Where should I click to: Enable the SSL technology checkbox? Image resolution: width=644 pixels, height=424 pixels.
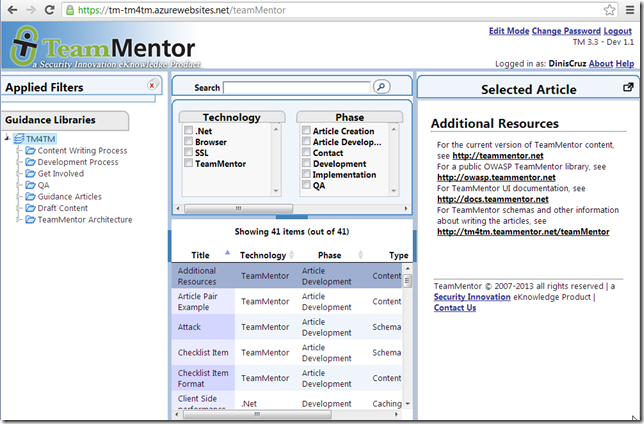(188, 153)
